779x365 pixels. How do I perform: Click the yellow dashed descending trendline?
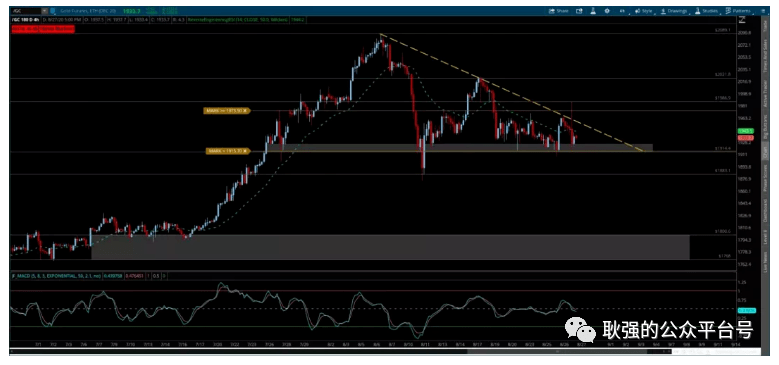[x=512, y=92]
